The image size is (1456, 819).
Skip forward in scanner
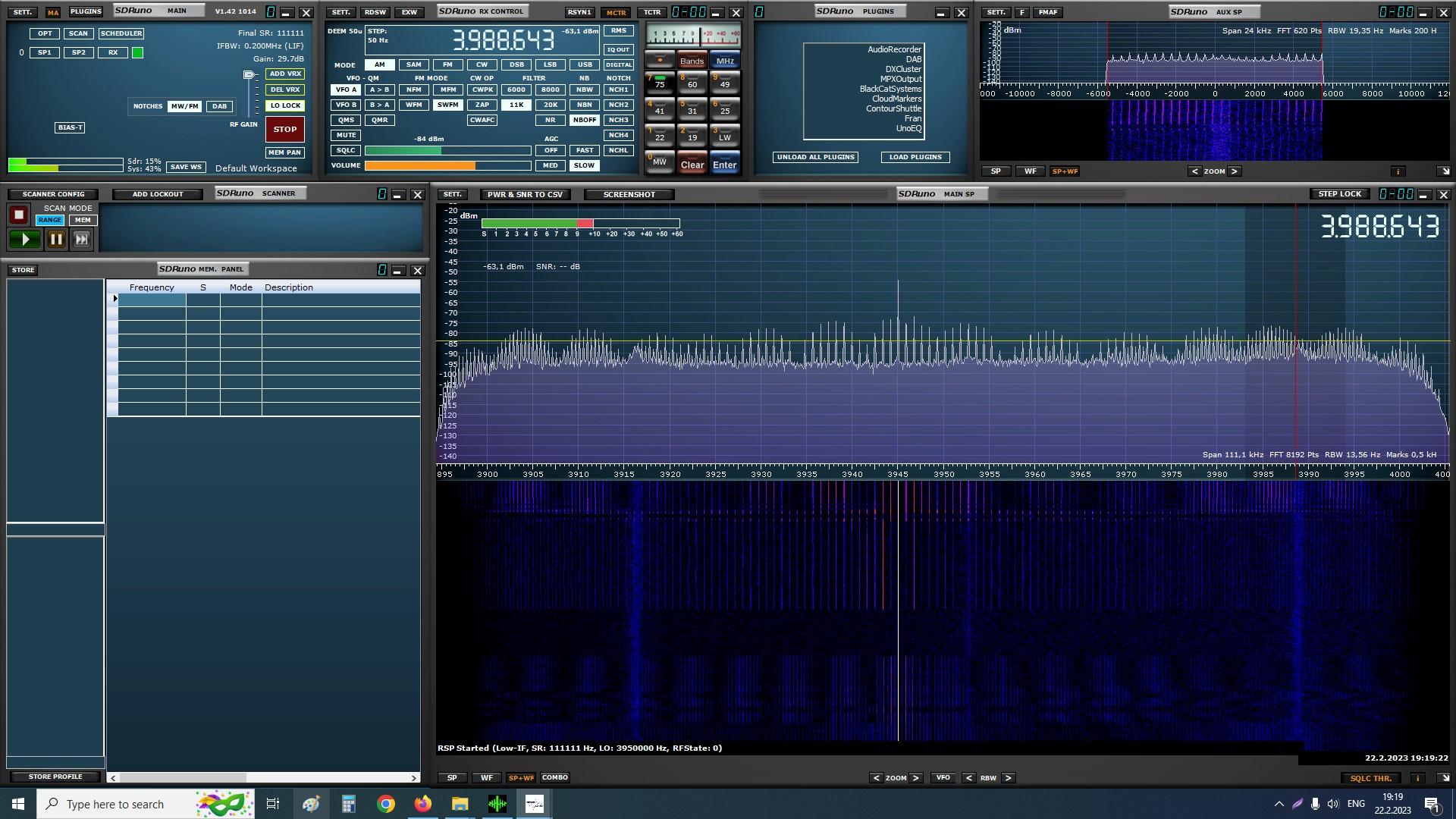pyautogui.click(x=81, y=240)
